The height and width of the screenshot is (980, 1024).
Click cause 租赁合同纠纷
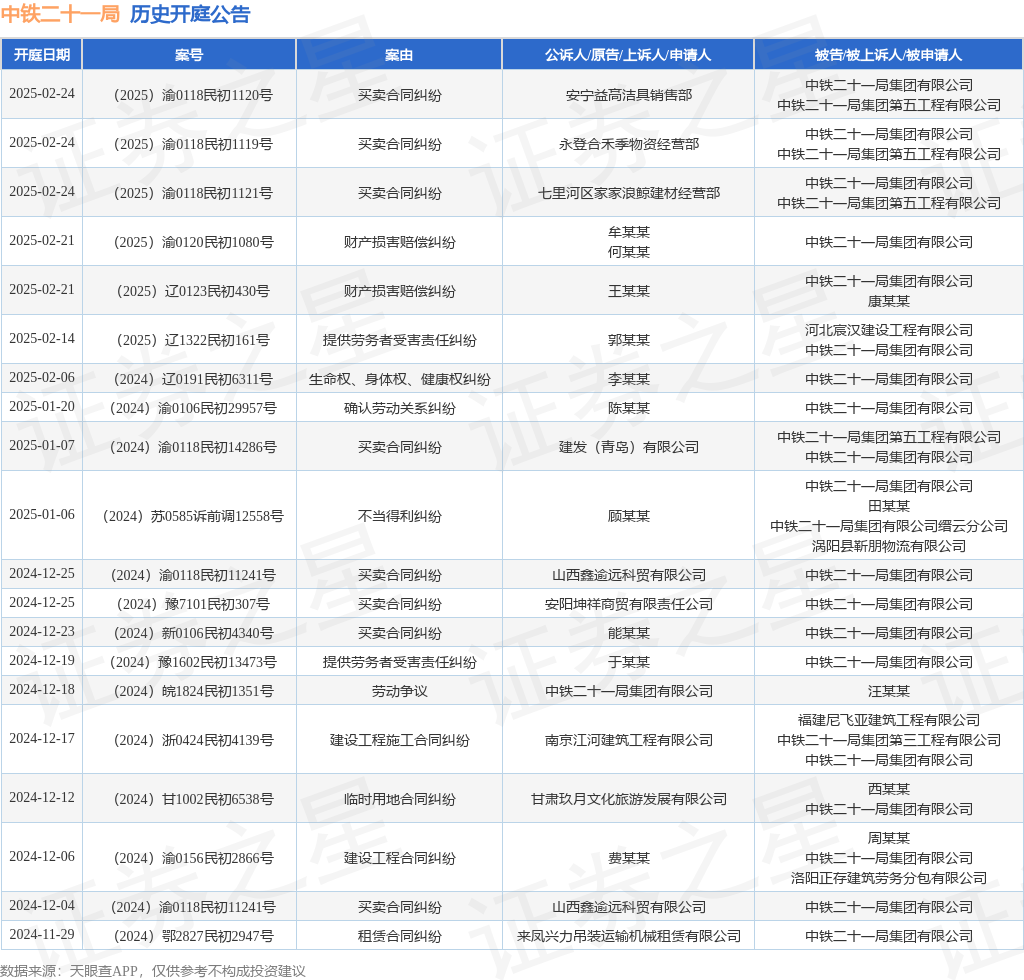tap(400, 936)
